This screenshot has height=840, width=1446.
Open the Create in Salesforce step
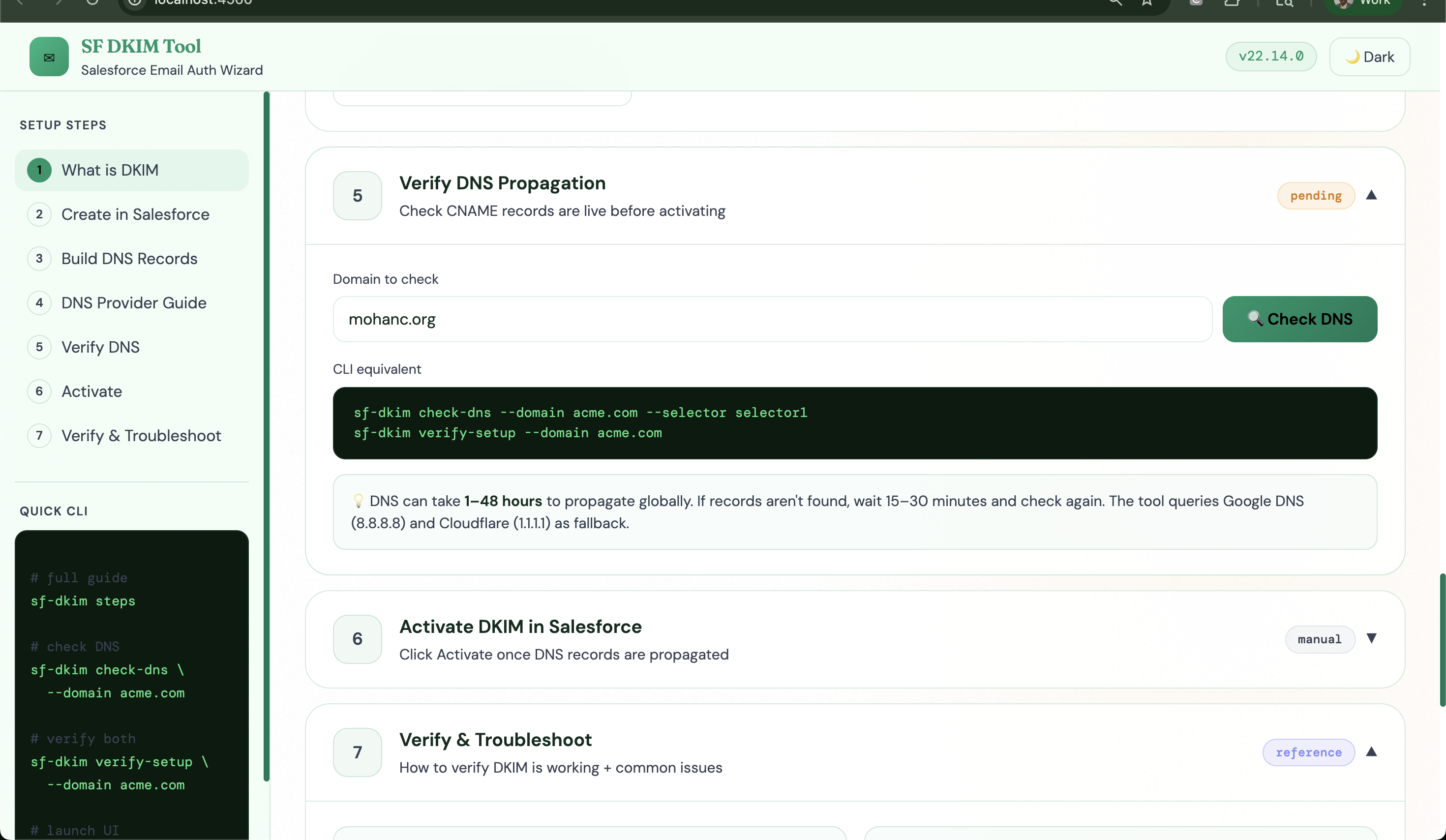135,214
